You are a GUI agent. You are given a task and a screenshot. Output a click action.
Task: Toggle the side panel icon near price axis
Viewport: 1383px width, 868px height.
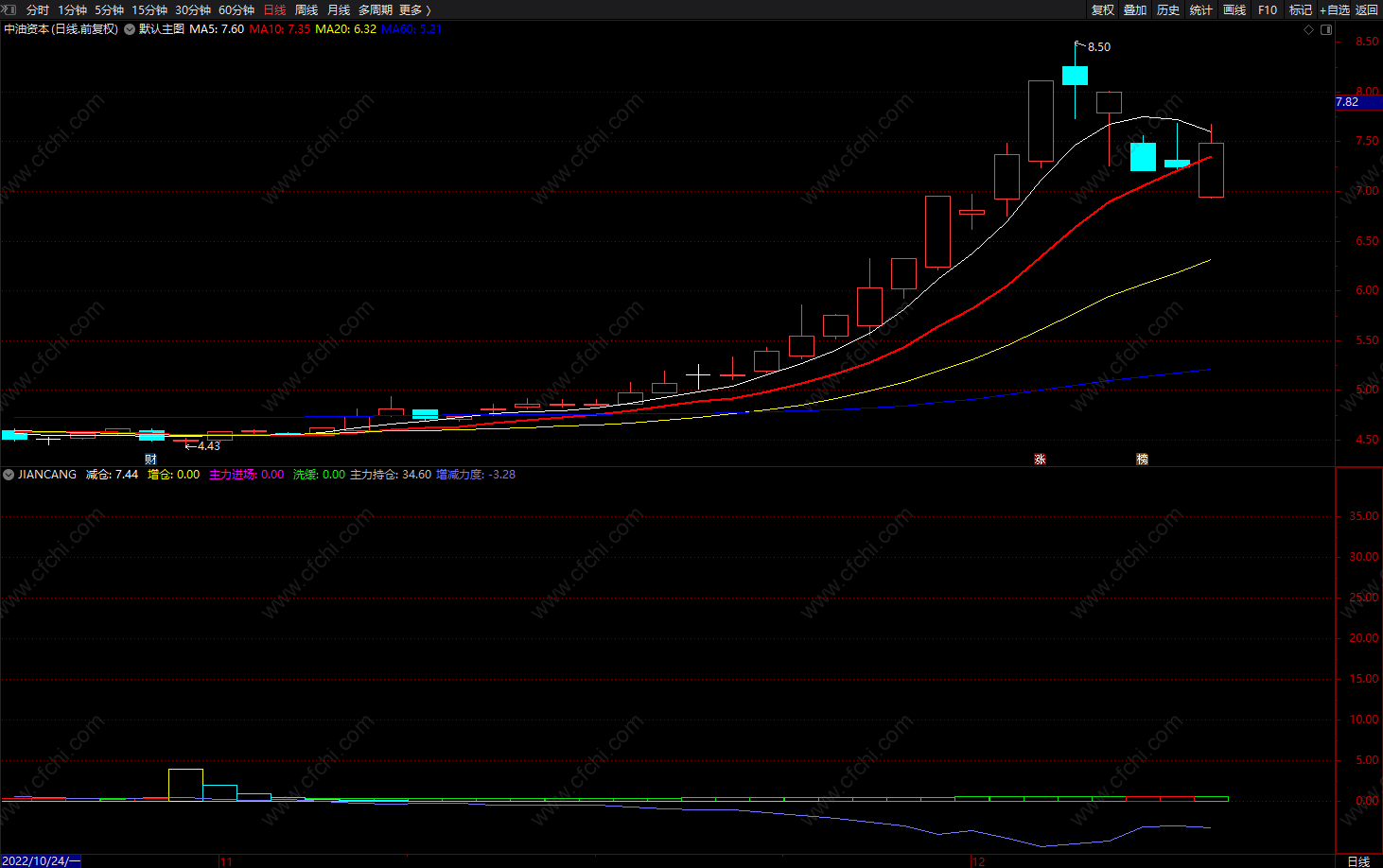click(1326, 29)
